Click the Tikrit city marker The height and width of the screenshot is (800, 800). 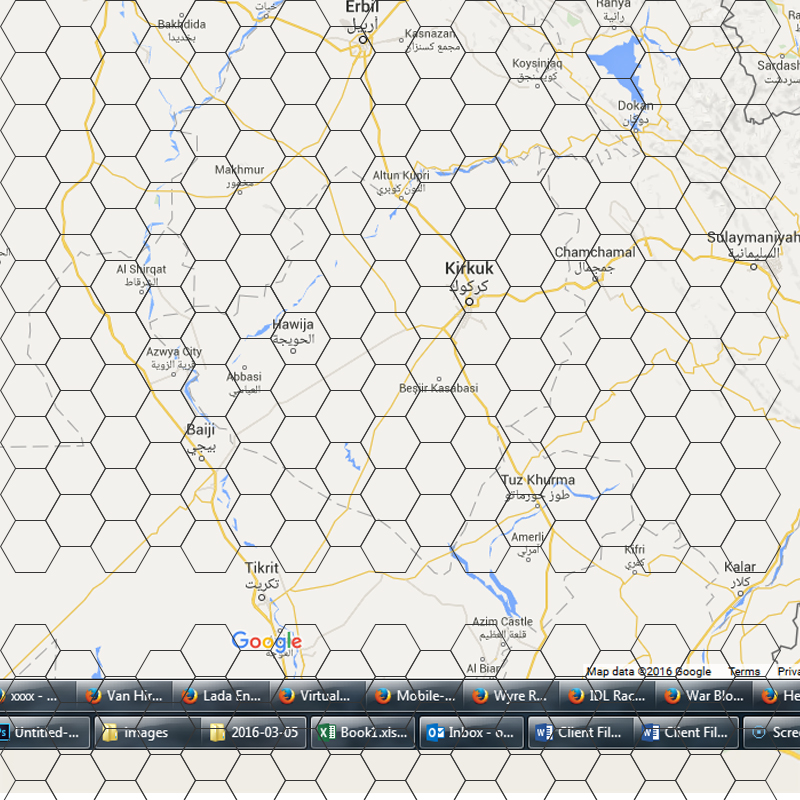pyautogui.click(x=261, y=597)
